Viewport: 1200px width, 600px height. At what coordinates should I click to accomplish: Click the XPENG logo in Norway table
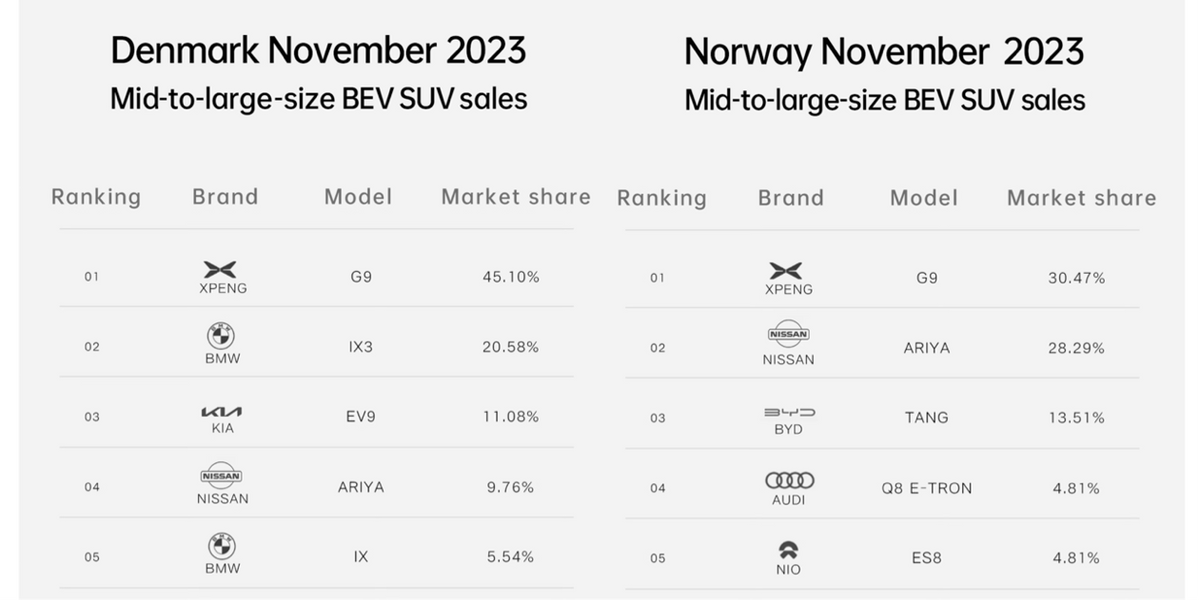click(x=786, y=270)
